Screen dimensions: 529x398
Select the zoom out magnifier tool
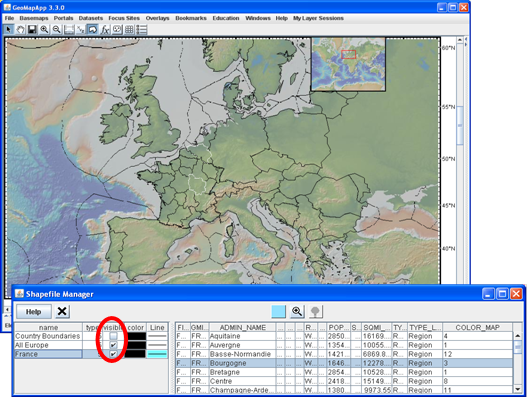56,30
